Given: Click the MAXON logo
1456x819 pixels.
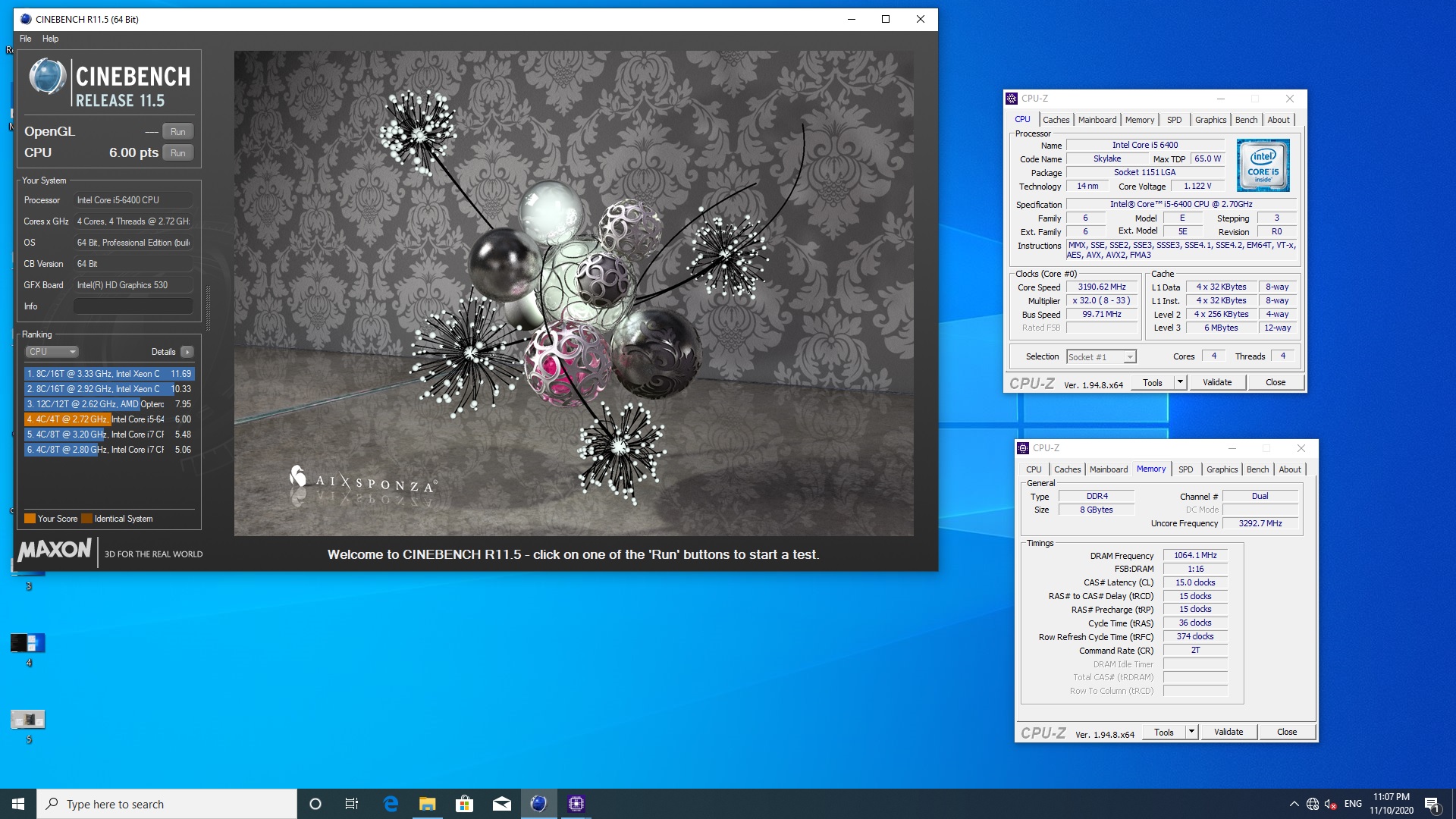Looking at the screenshot, I should (55, 550).
